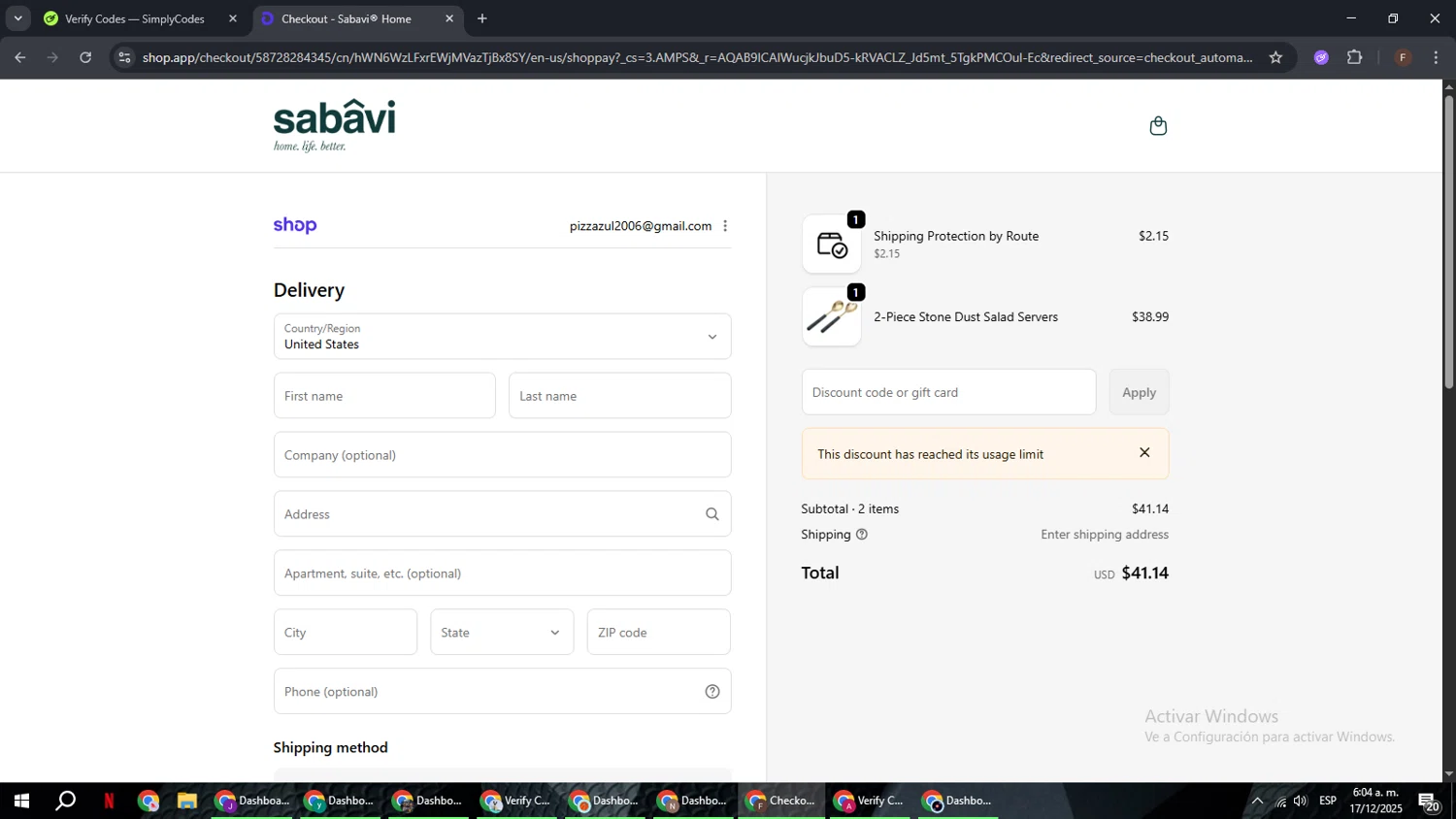Image resolution: width=1456 pixels, height=819 pixels.
Task: Open account options beside pizzazul2006@gmail.com
Action: (725, 226)
